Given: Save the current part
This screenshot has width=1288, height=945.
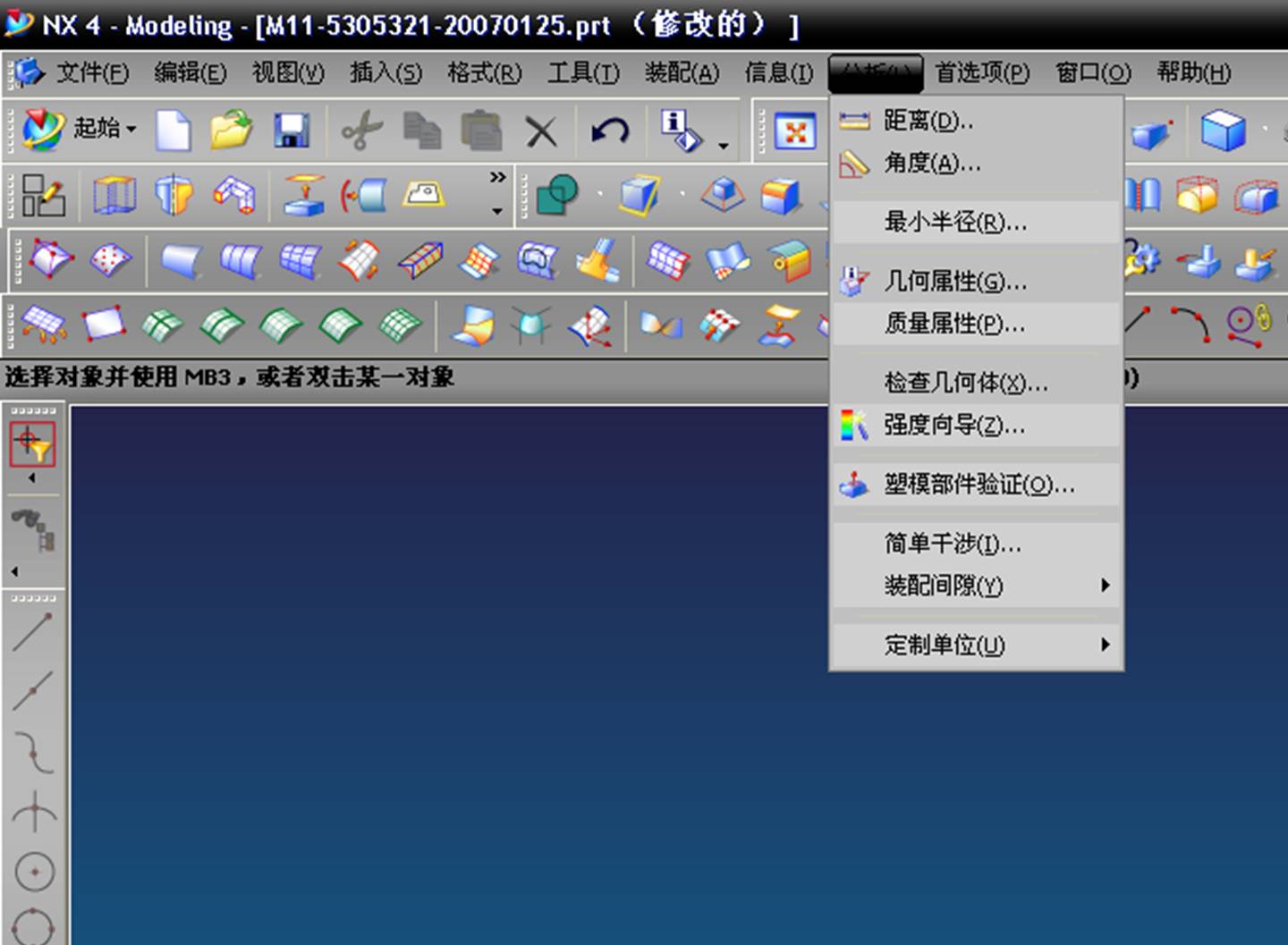Looking at the screenshot, I should coord(290,130).
